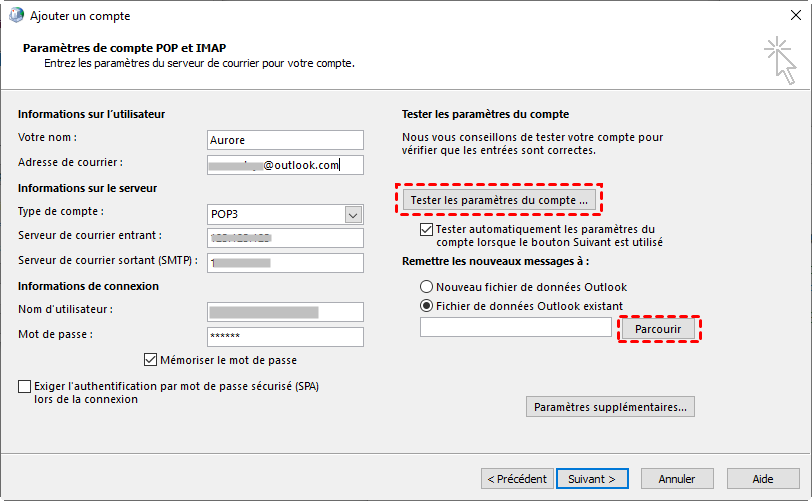The width and height of the screenshot is (812, 501).
Task: Toggle Mémoriser le mot de passe checkbox
Action: point(151,360)
